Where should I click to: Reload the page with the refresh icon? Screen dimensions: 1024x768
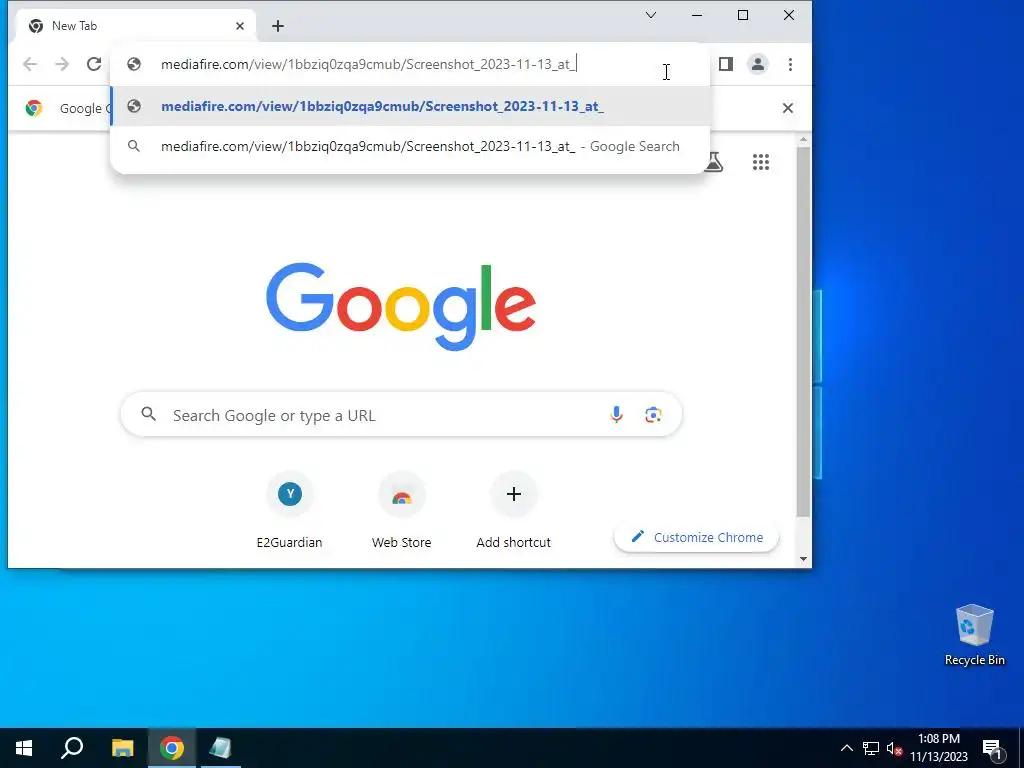94,64
